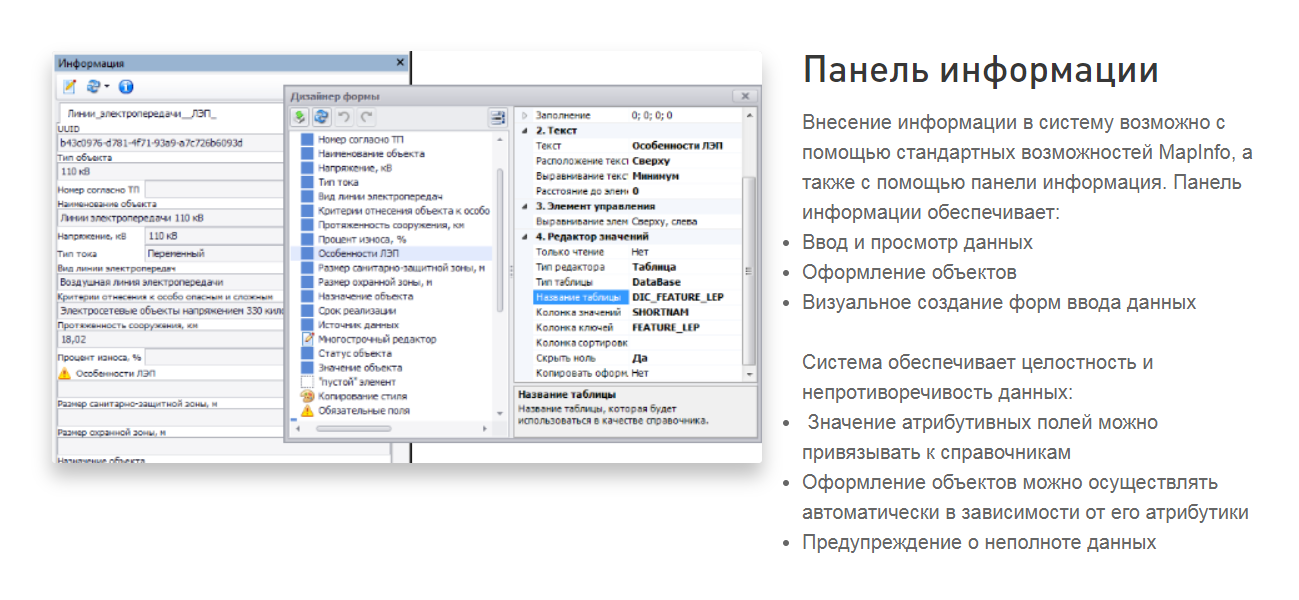Select 'Статус объекта' in designer list
The image size is (1299, 600).
355,353
